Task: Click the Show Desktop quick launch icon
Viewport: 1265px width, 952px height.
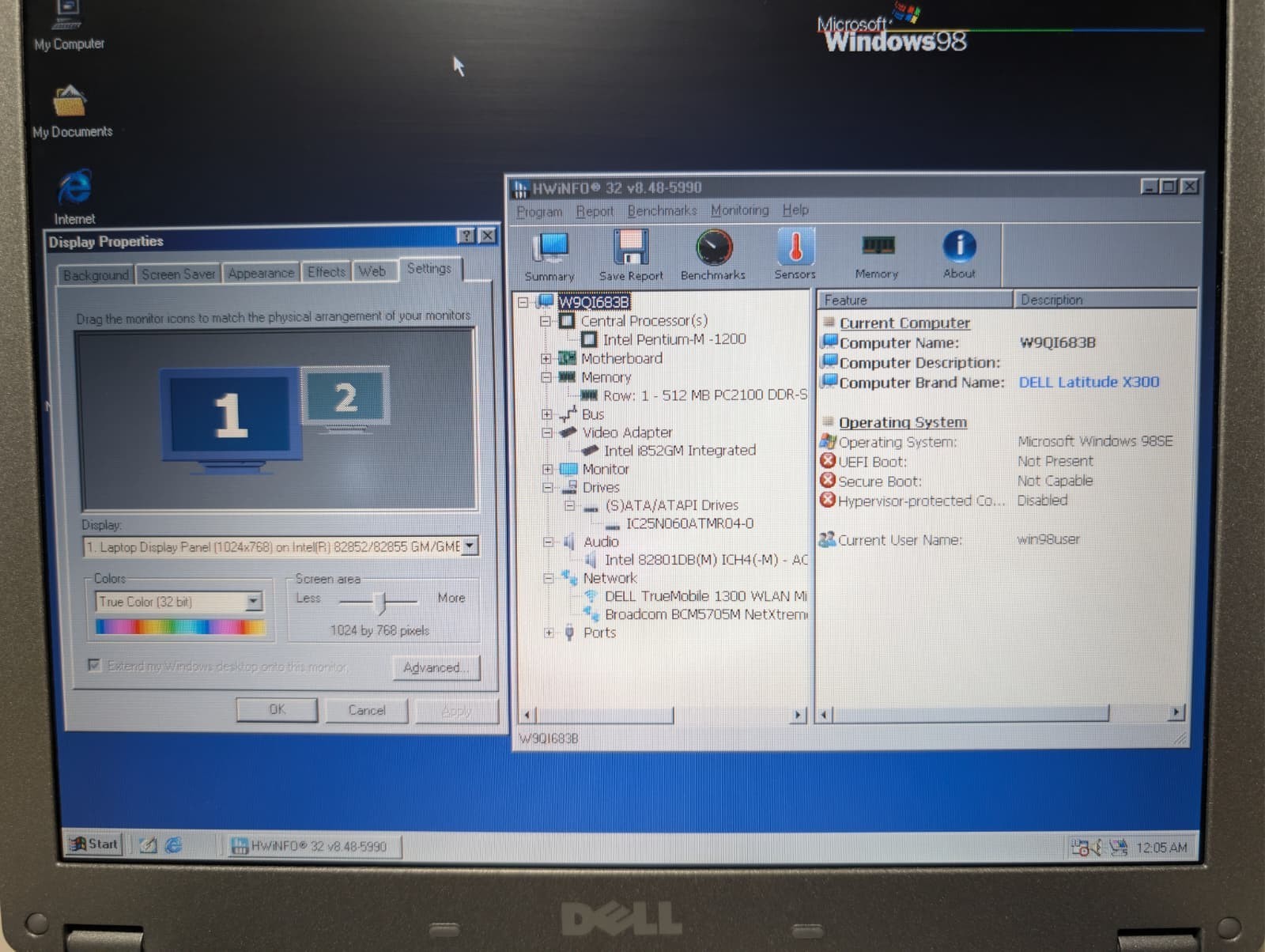Action: 148,844
